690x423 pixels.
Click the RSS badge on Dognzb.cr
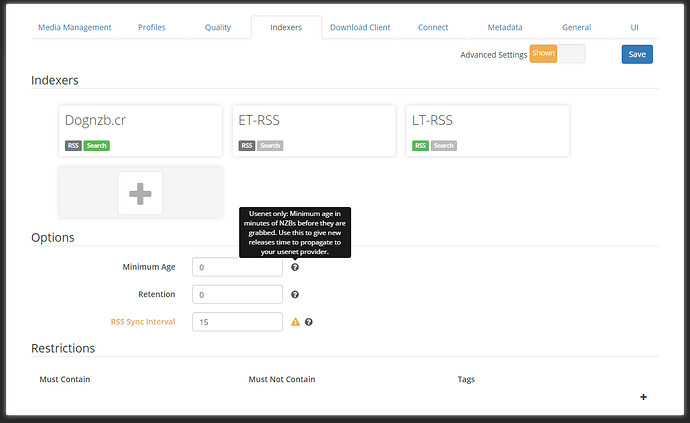click(x=73, y=146)
